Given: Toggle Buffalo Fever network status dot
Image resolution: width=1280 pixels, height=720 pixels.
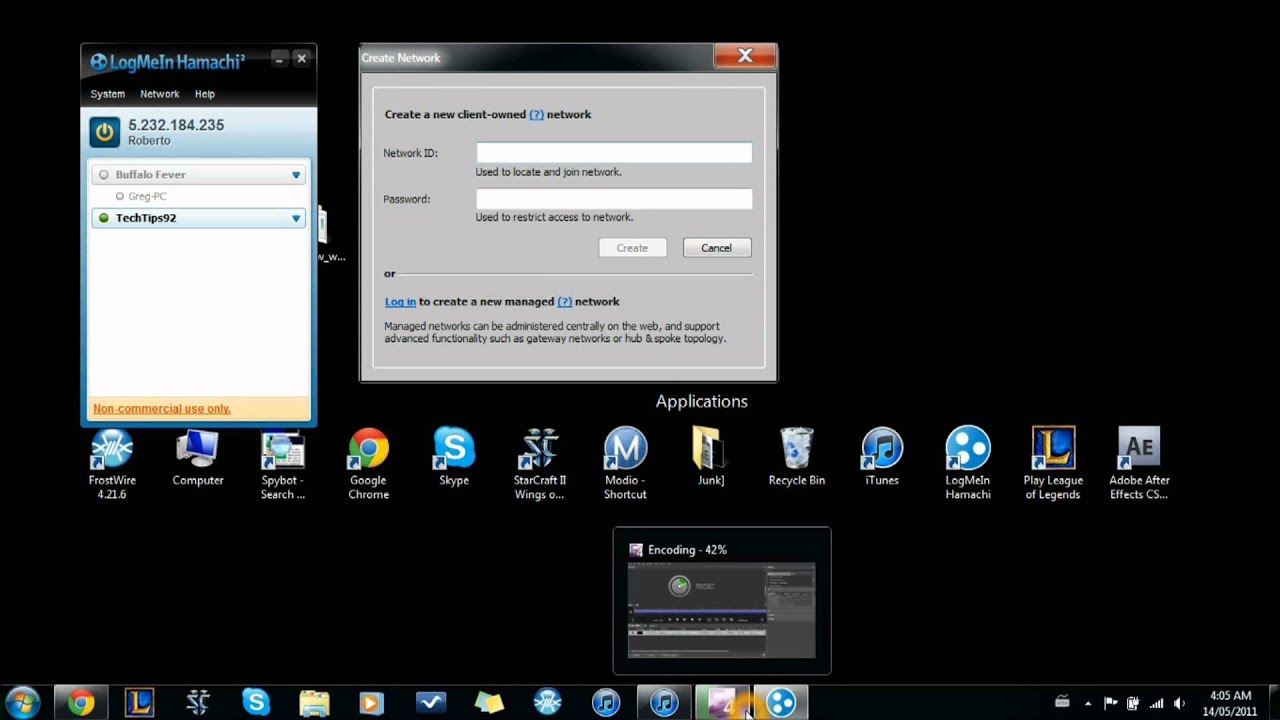Looking at the screenshot, I should point(103,175).
